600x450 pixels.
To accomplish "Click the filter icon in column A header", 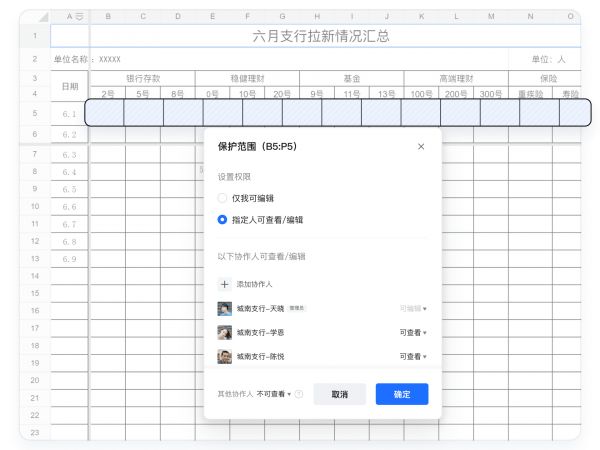I will [79, 17].
